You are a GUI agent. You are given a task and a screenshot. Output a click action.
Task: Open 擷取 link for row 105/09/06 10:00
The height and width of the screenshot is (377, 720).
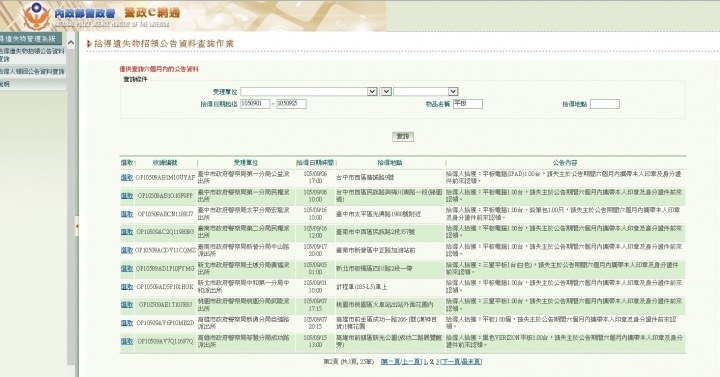coord(127,196)
